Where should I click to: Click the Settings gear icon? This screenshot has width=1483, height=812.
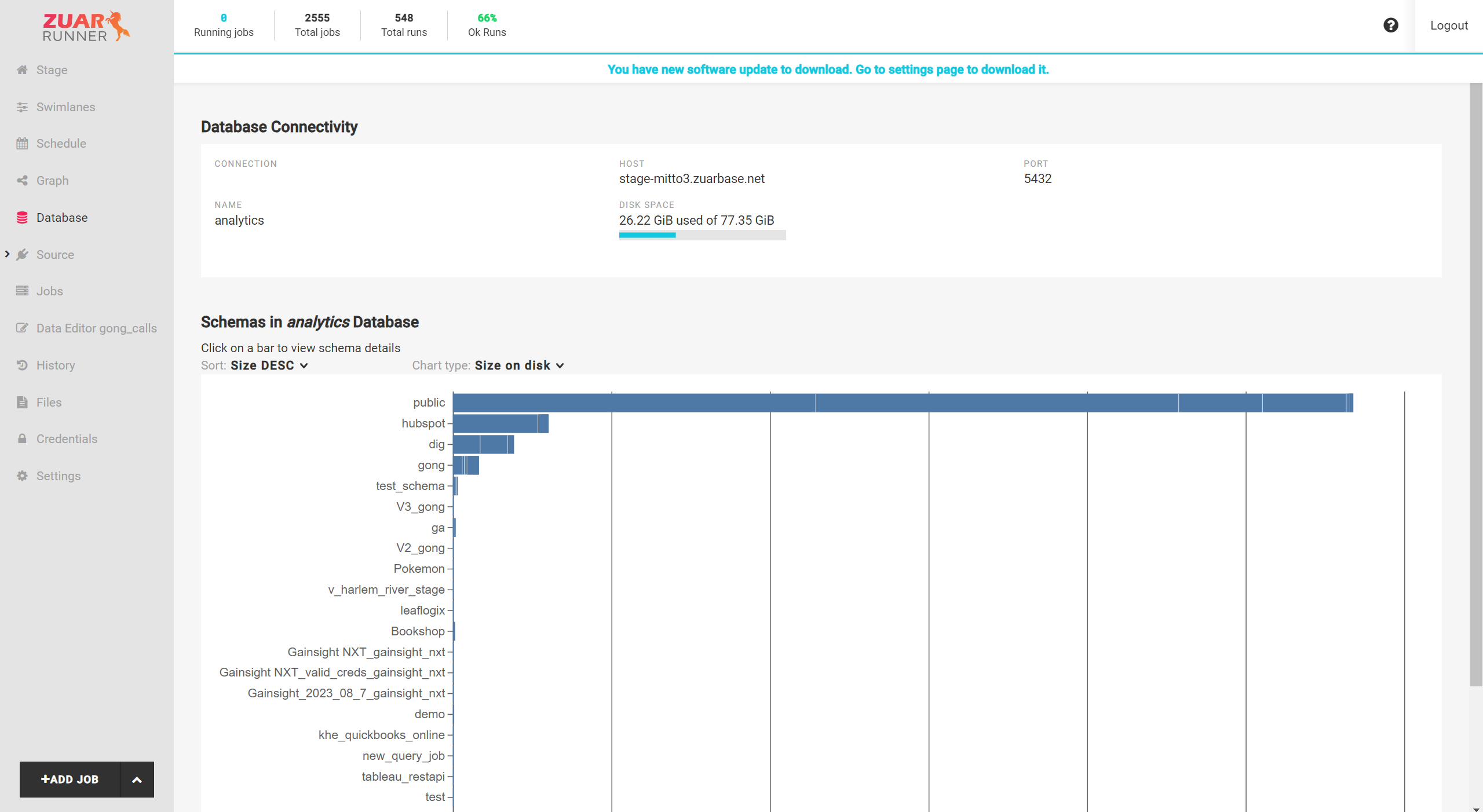tap(22, 476)
